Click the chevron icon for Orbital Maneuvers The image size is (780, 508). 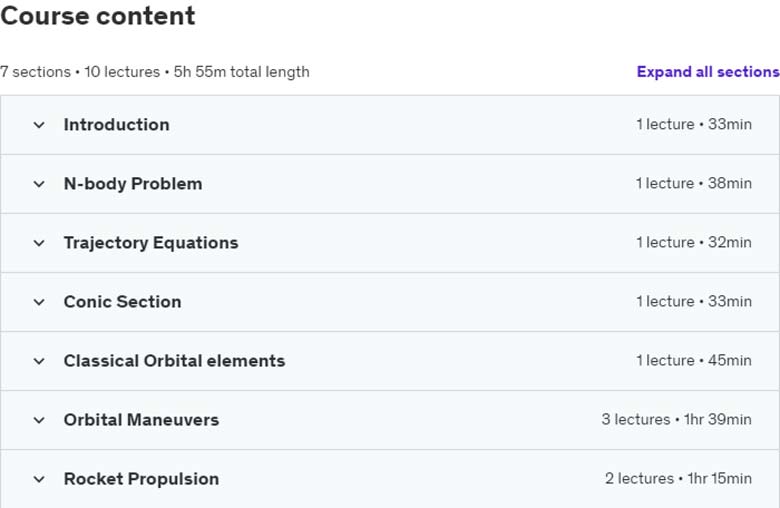click(x=39, y=420)
